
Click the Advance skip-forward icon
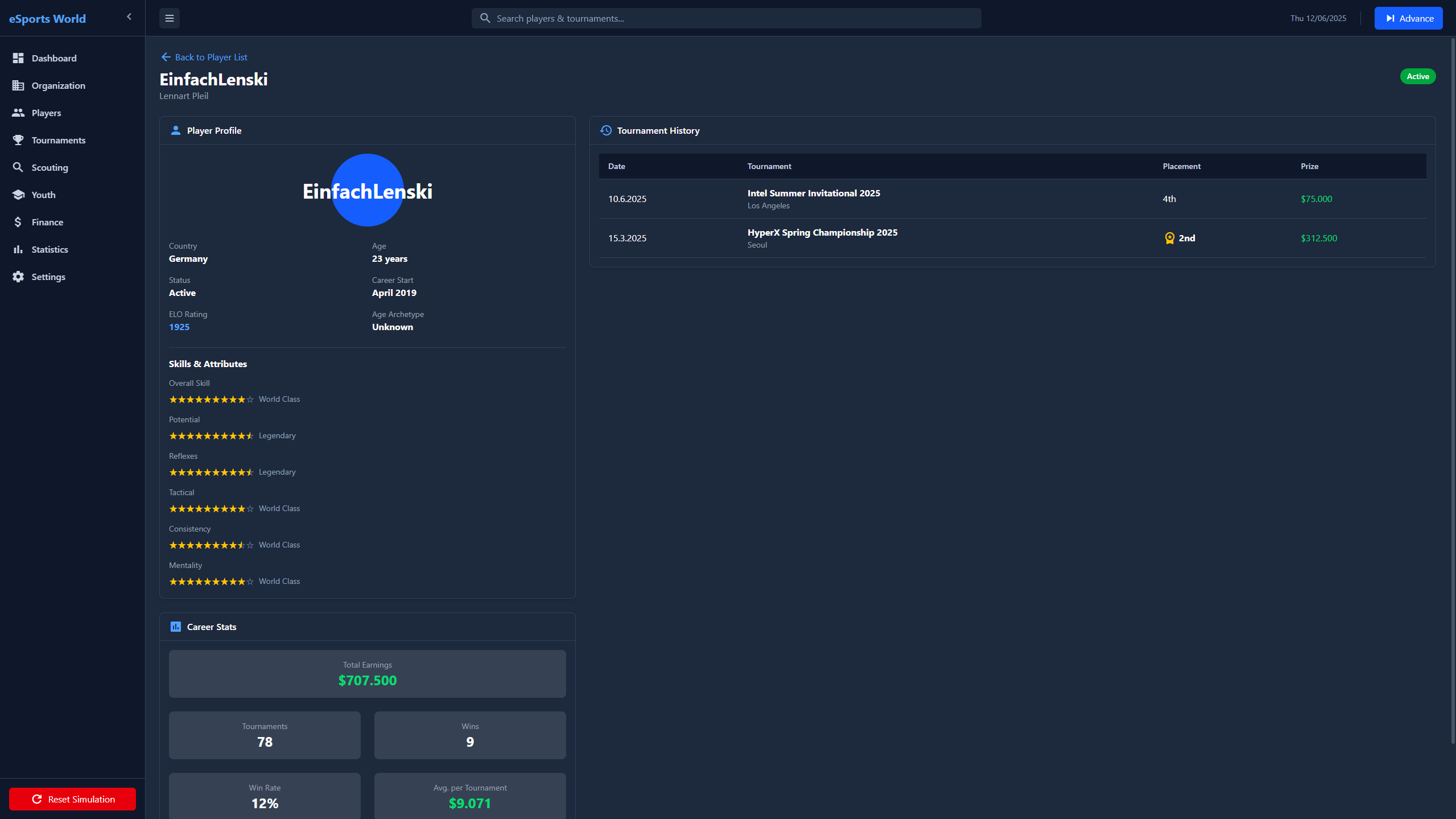1391,18
